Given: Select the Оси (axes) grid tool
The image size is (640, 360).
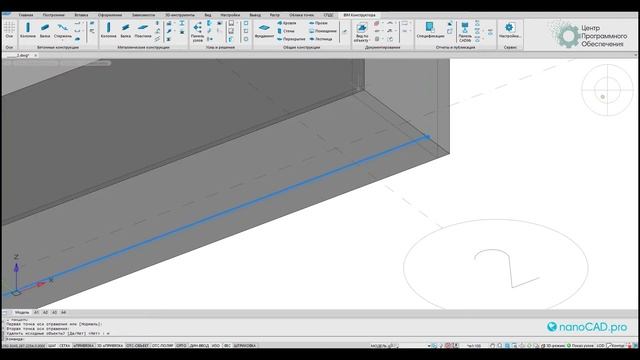Looking at the screenshot, I should coord(9,30).
